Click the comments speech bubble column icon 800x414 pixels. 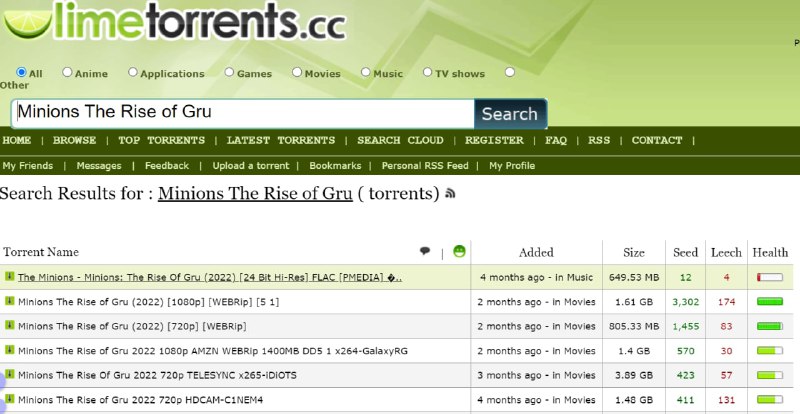(x=424, y=251)
